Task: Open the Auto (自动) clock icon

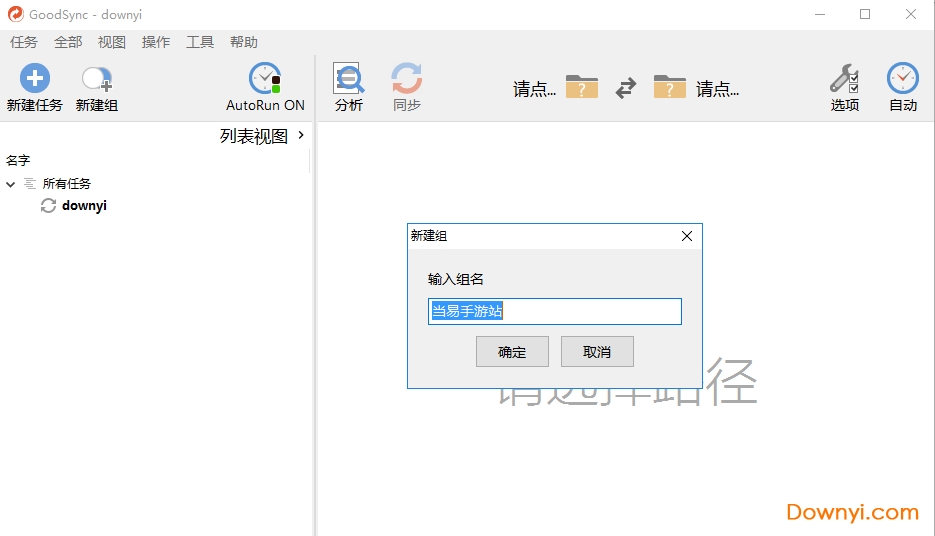Action: point(902,78)
